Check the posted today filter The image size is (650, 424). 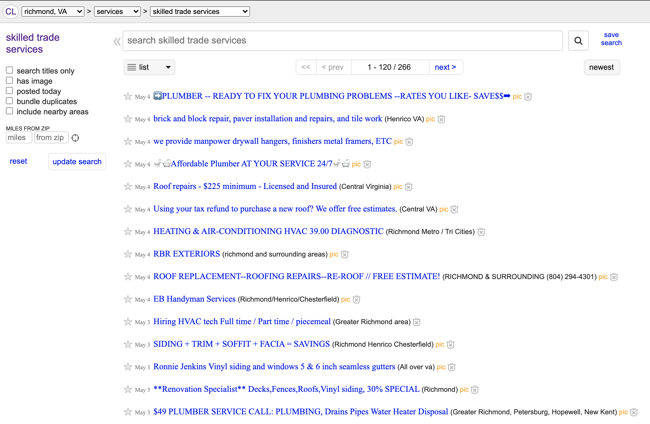pos(10,91)
